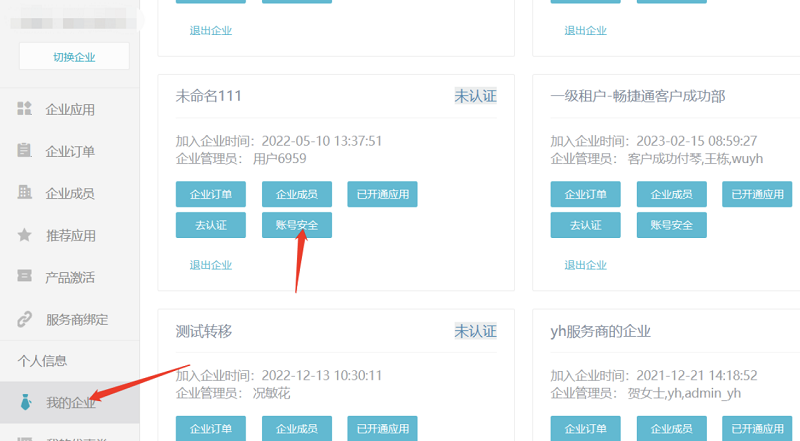Open 我的企业 in the sidebar
Viewport: 800px width, 441px height.
[70, 402]
